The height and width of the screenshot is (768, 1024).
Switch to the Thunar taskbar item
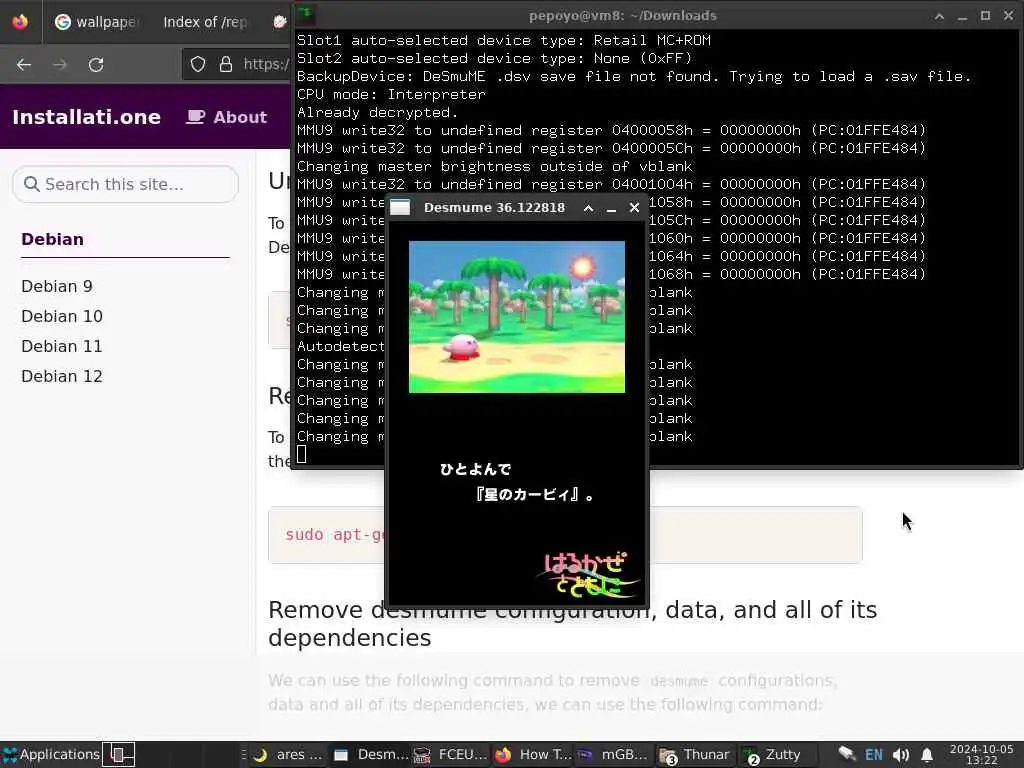[x=695, y=755]
